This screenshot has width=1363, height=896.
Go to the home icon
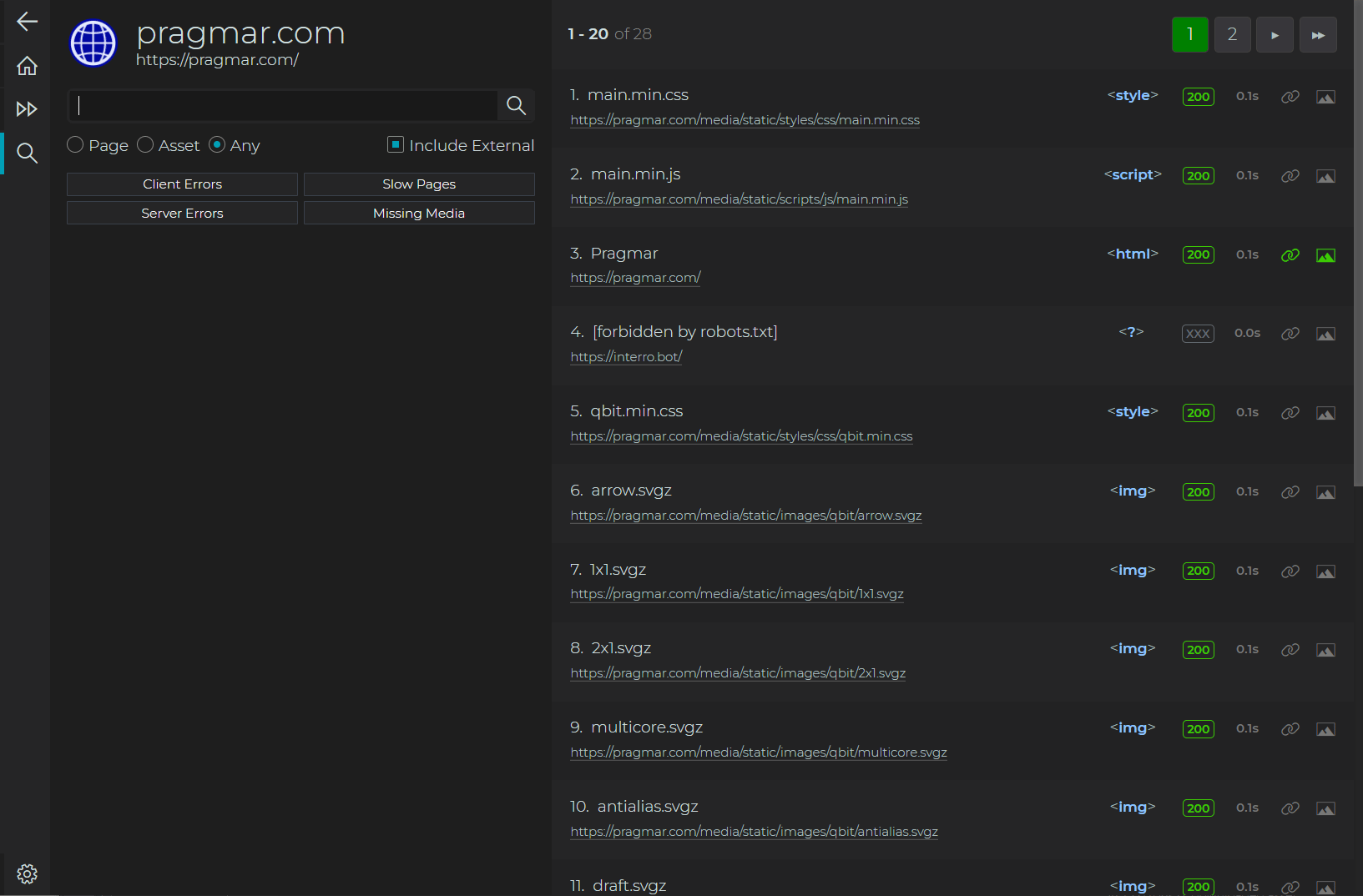(x=27, y=66)
